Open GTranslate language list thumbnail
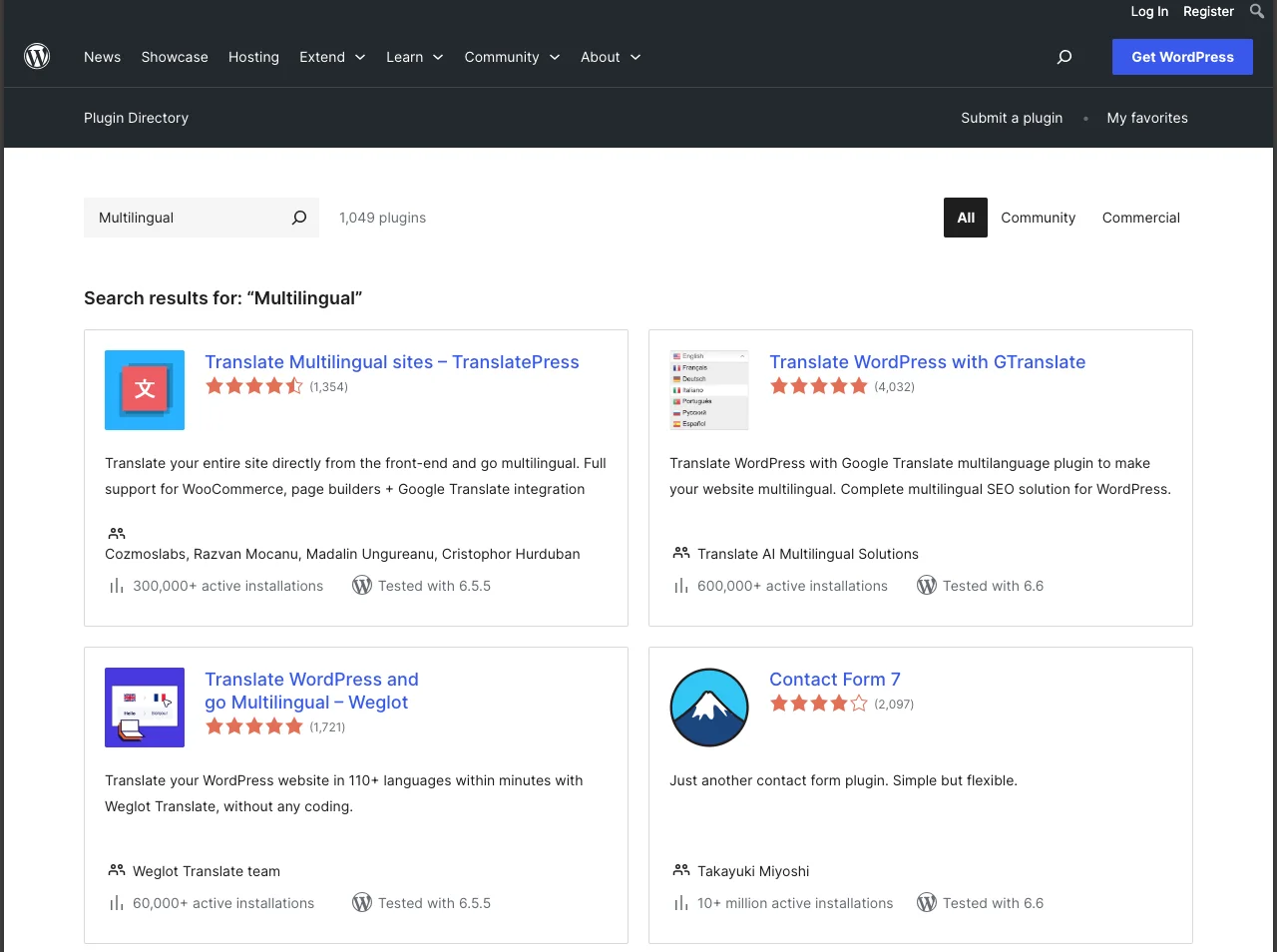Viewport: 1277px width, 952px height. (709, 390)
